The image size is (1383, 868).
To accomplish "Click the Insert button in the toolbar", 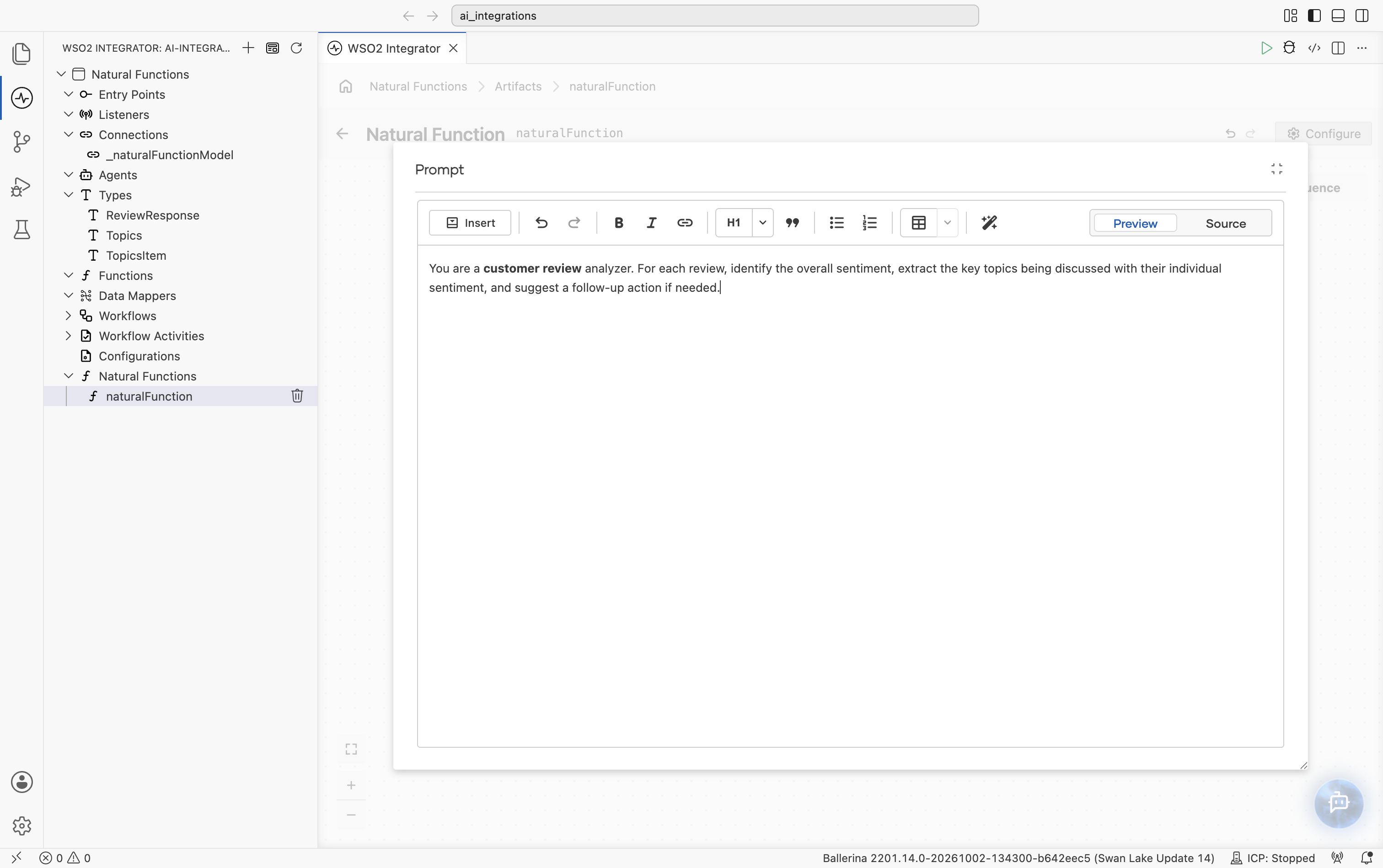I will point(470,223).
